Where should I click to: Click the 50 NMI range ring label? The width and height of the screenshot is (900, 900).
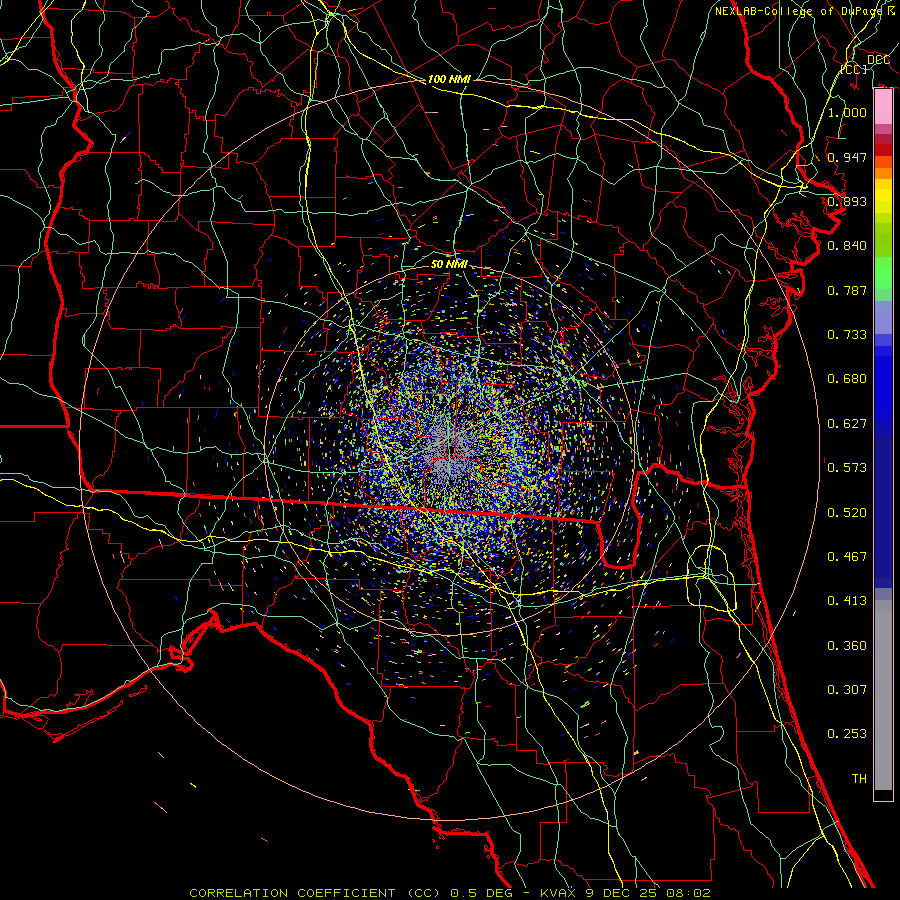[449, 264]
